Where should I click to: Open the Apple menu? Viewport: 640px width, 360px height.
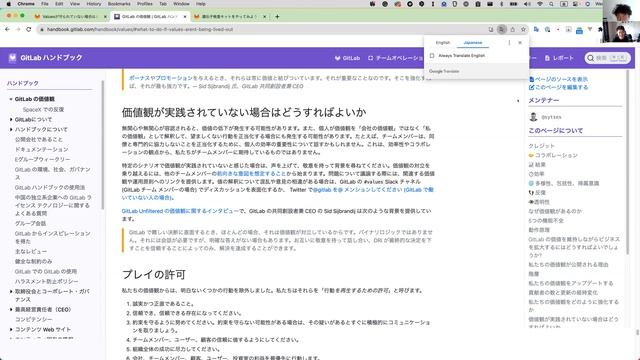[x=9, y=4]
